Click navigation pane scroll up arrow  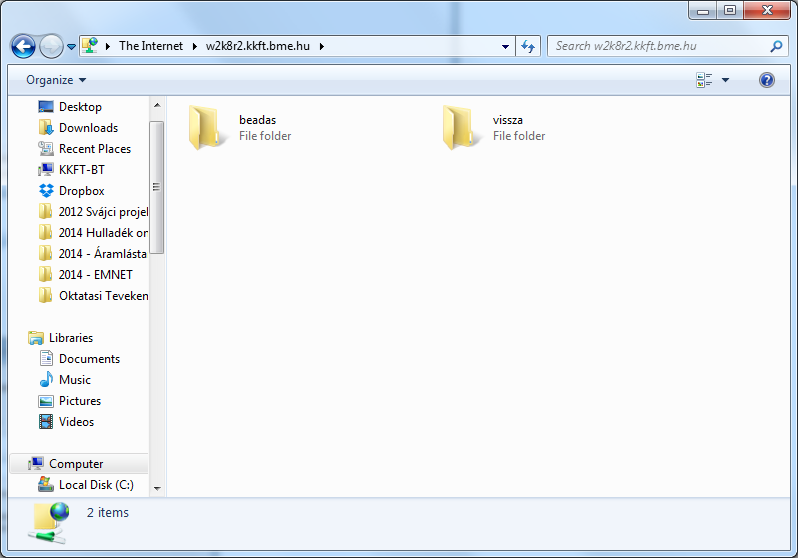point(157,105)
